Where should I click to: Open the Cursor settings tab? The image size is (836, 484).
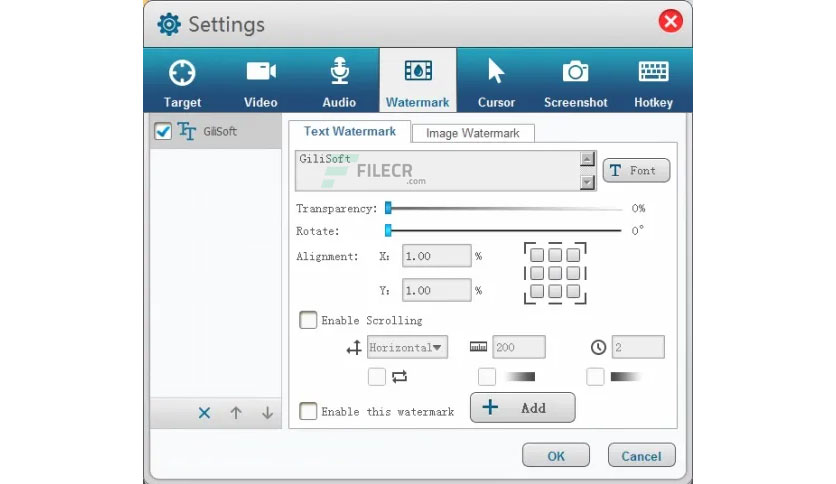pos(496,80)
